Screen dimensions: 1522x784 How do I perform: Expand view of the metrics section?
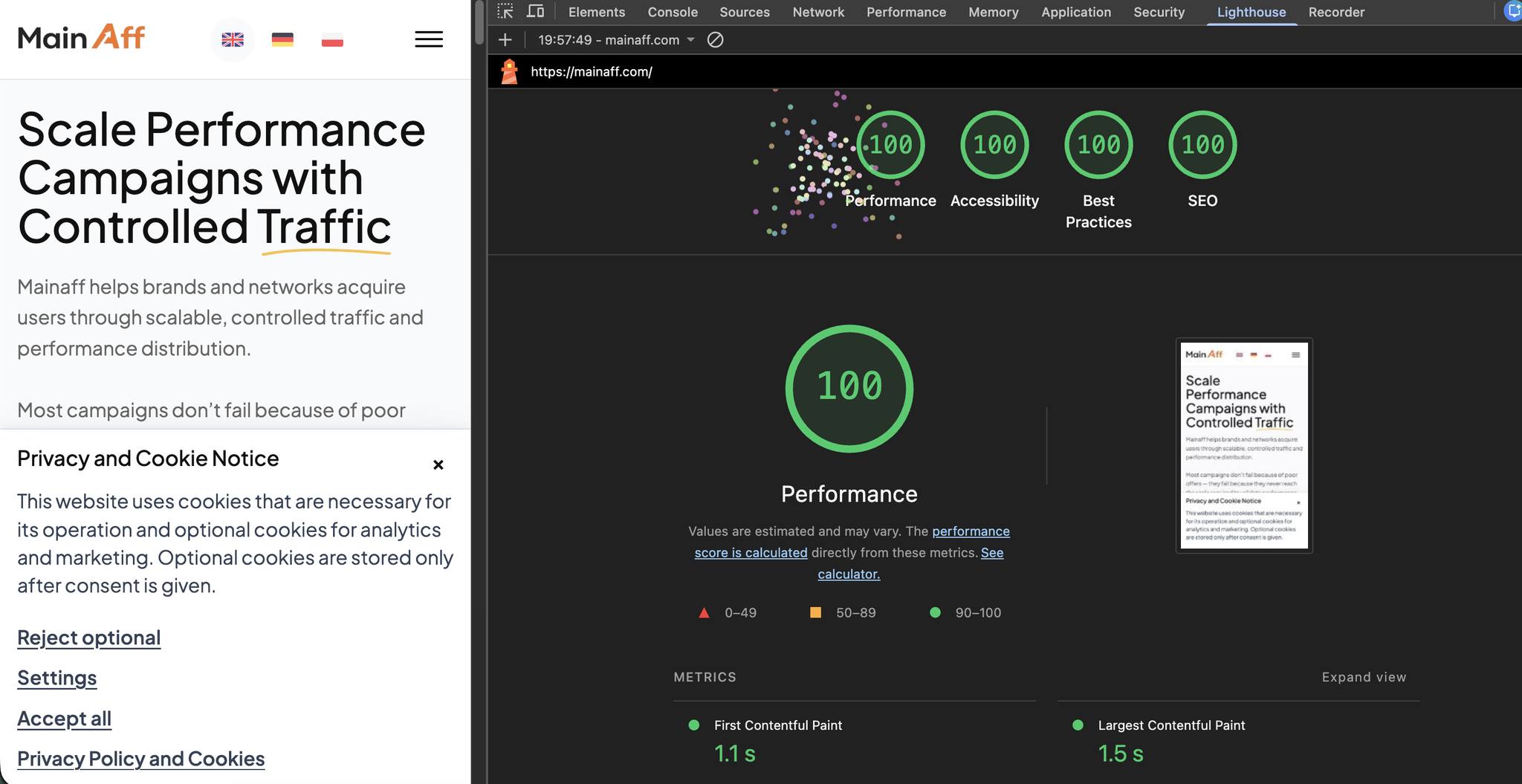tap(1364, 677)
